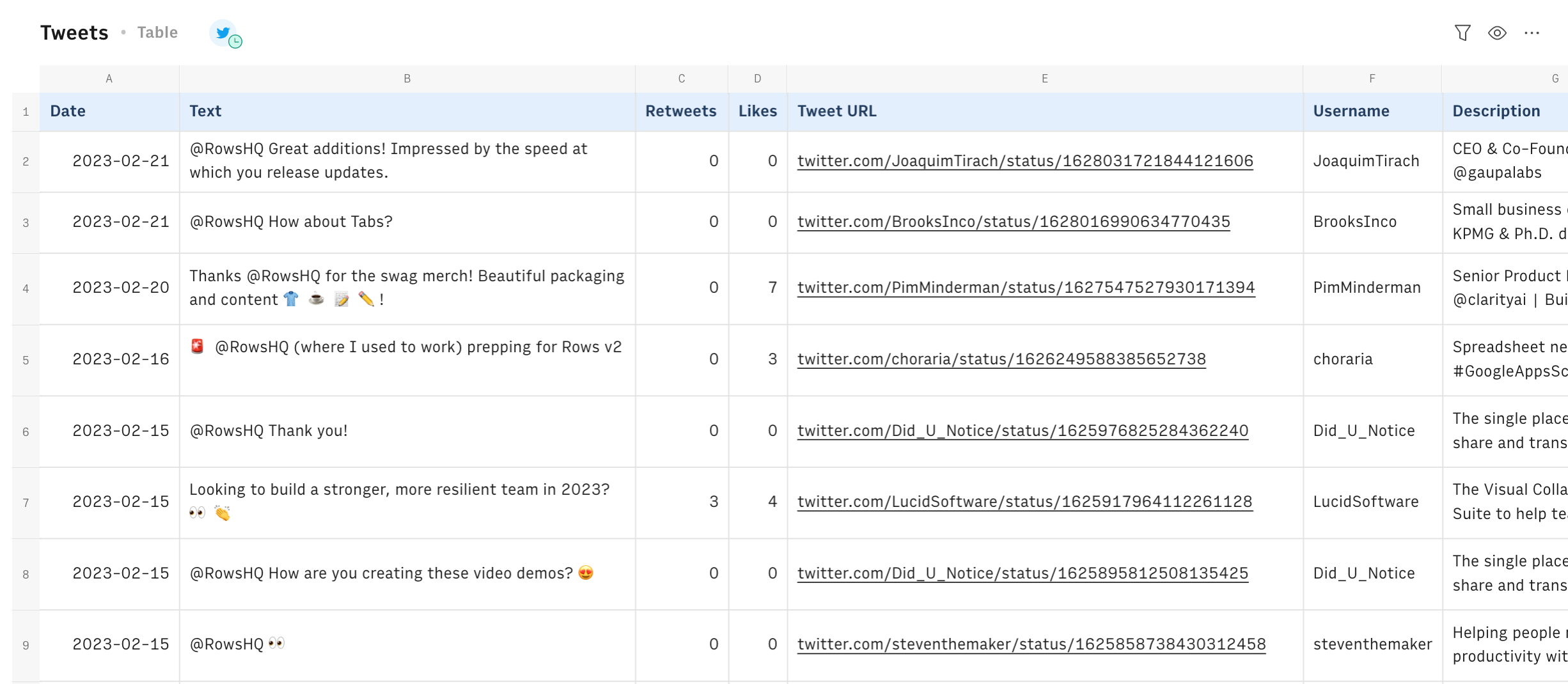Select row 7 number header
This screenshot has width=1568, height=684.
pos(26,503)
